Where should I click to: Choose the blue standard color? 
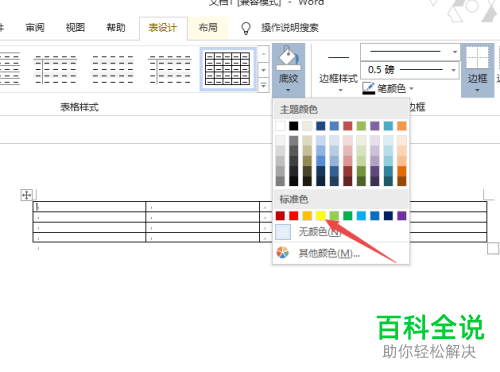[375, 216]
